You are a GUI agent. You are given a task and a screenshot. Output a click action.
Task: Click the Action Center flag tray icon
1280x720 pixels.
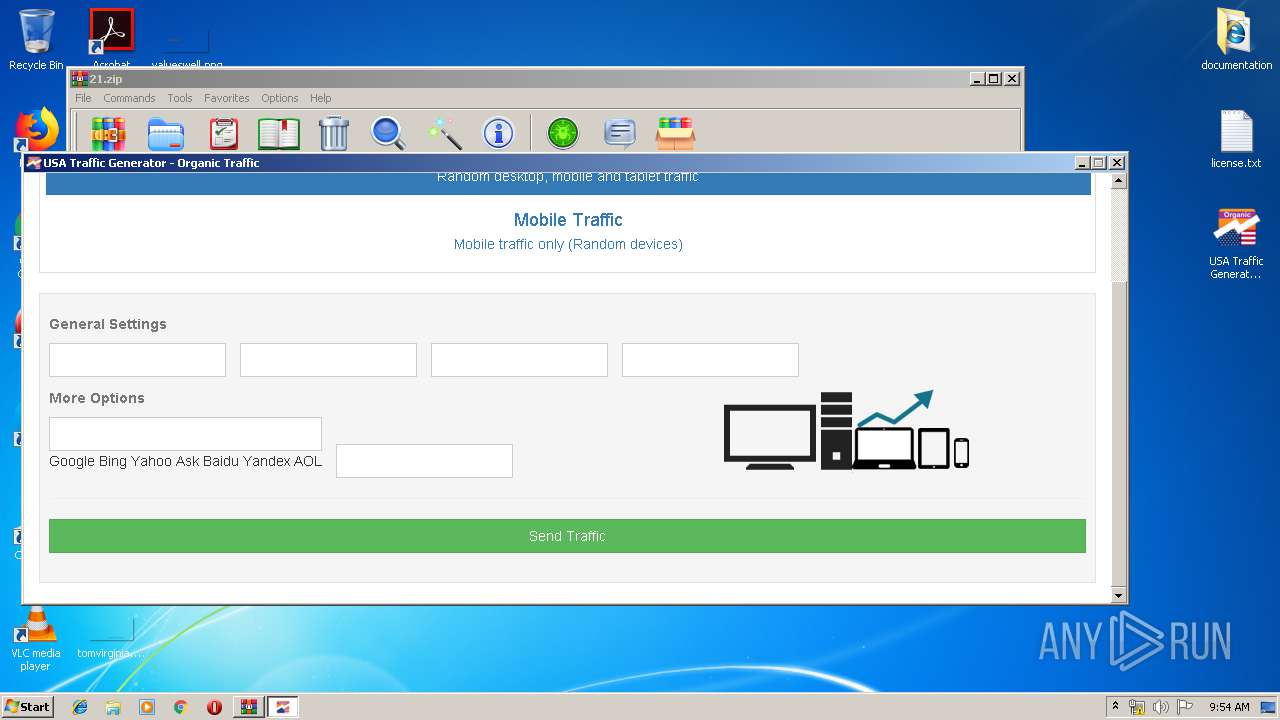point(1185,707)
